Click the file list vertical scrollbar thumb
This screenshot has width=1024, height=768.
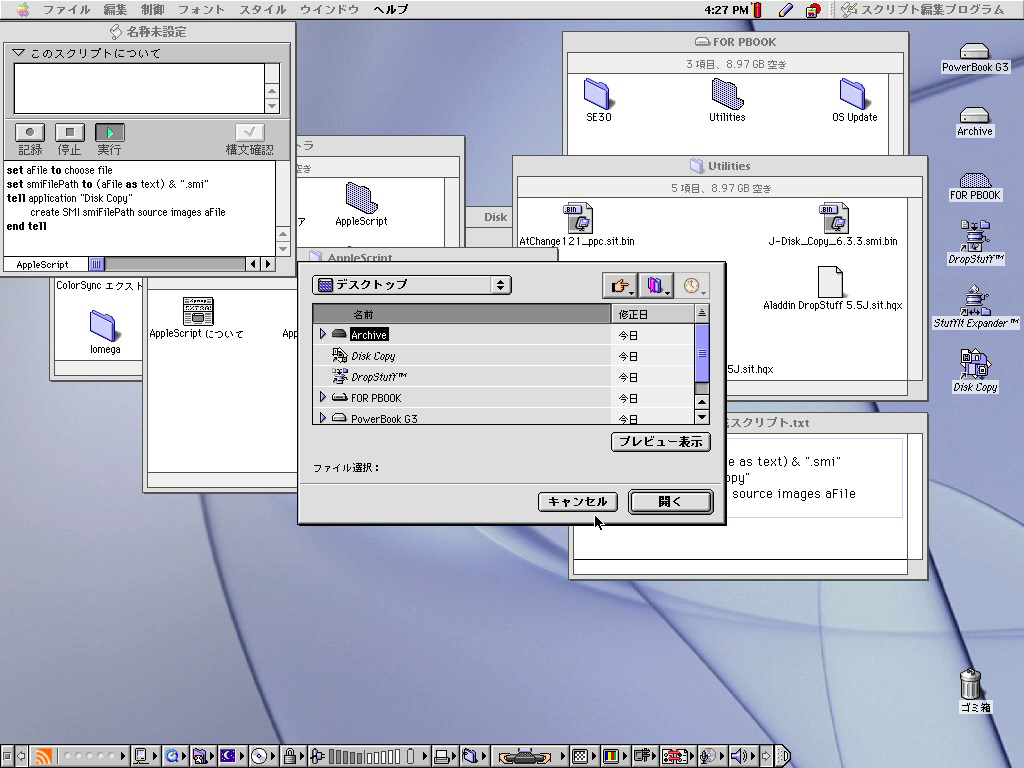coord(702,353)
